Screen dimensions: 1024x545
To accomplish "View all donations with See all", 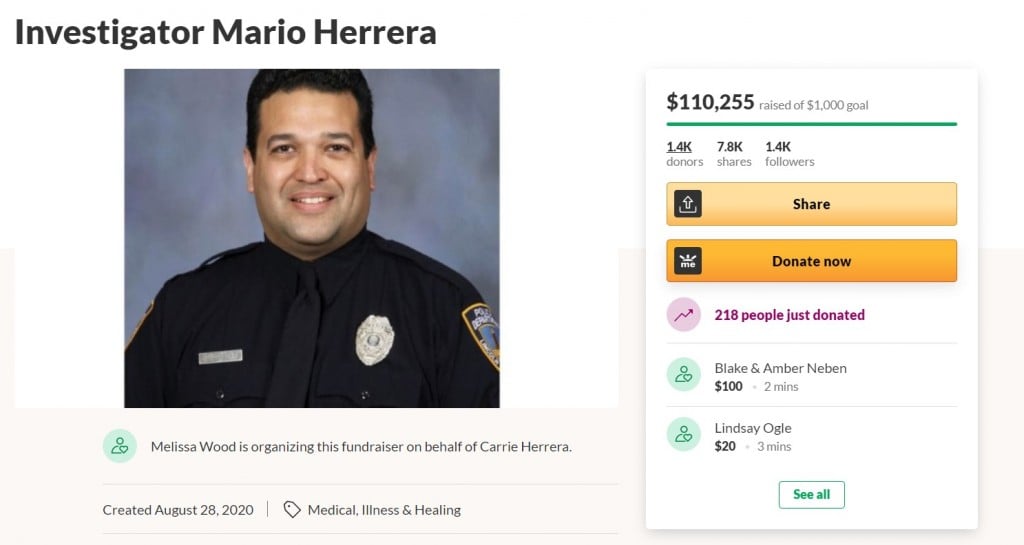I will [x=812, y=495].
